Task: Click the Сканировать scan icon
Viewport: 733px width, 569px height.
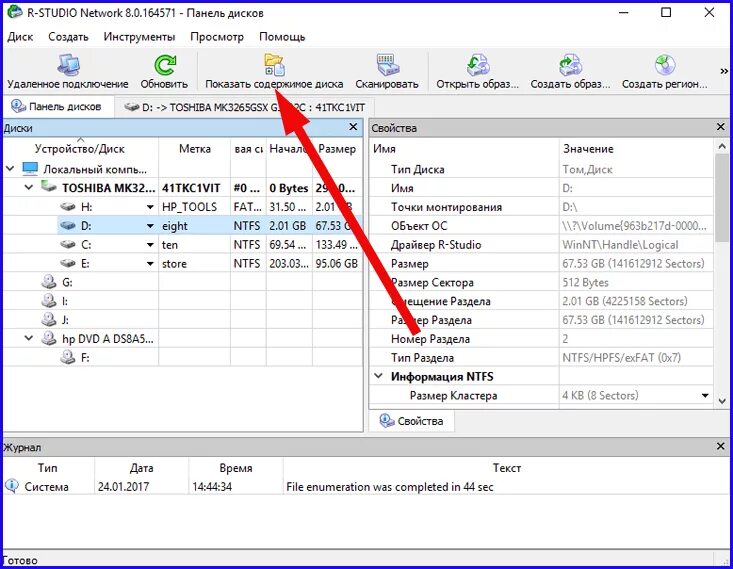Action: (x=387, y=65)
